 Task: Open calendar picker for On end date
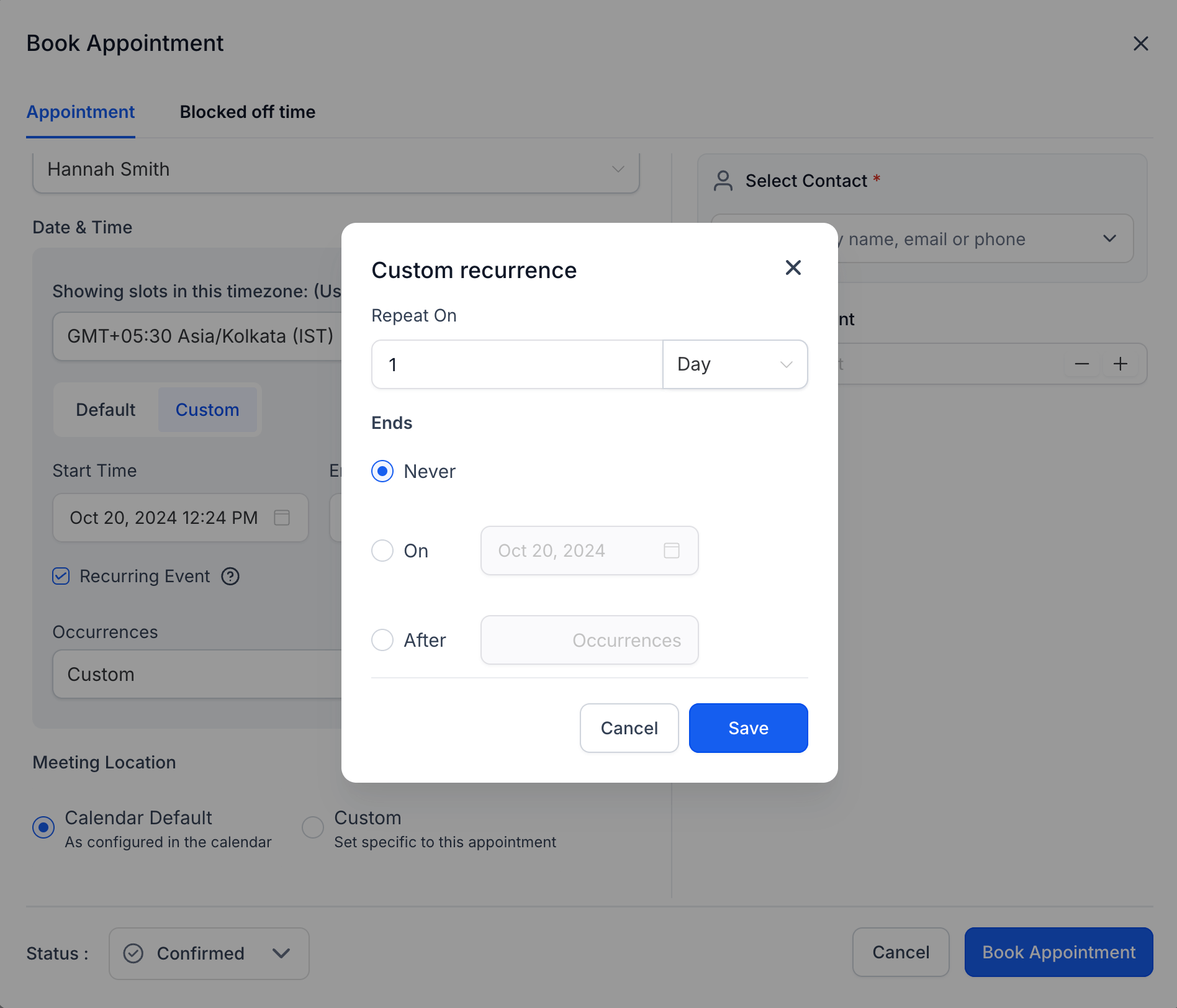(x=671, y=551)
